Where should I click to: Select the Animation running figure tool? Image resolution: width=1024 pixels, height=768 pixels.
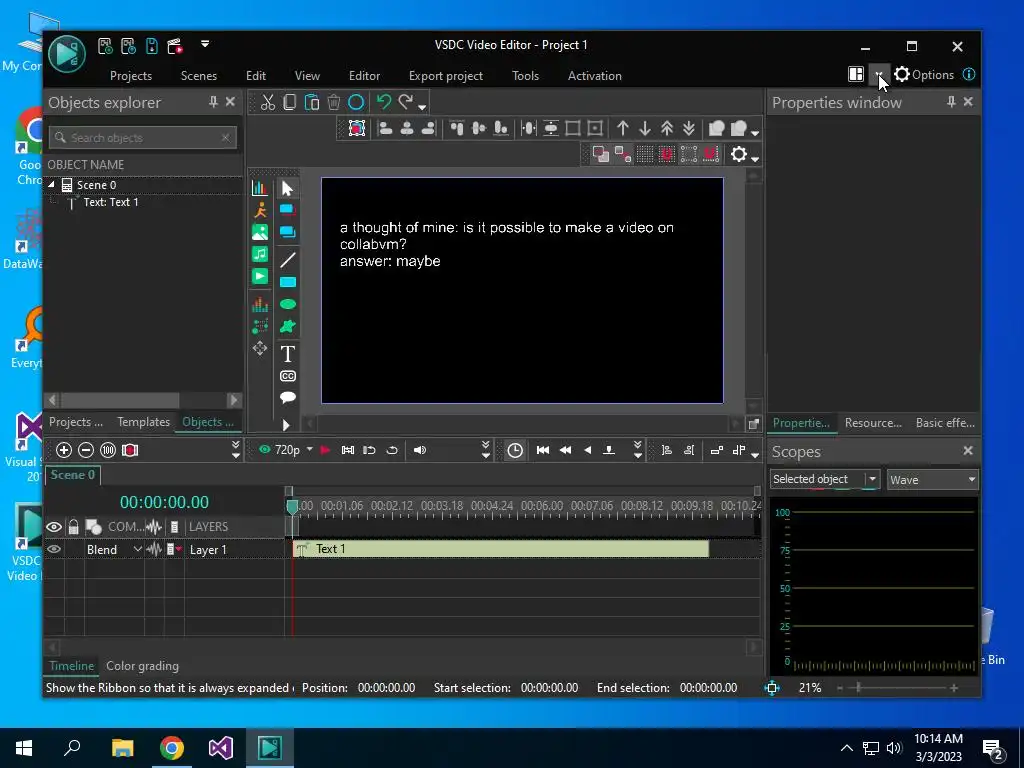pos(260,210)
